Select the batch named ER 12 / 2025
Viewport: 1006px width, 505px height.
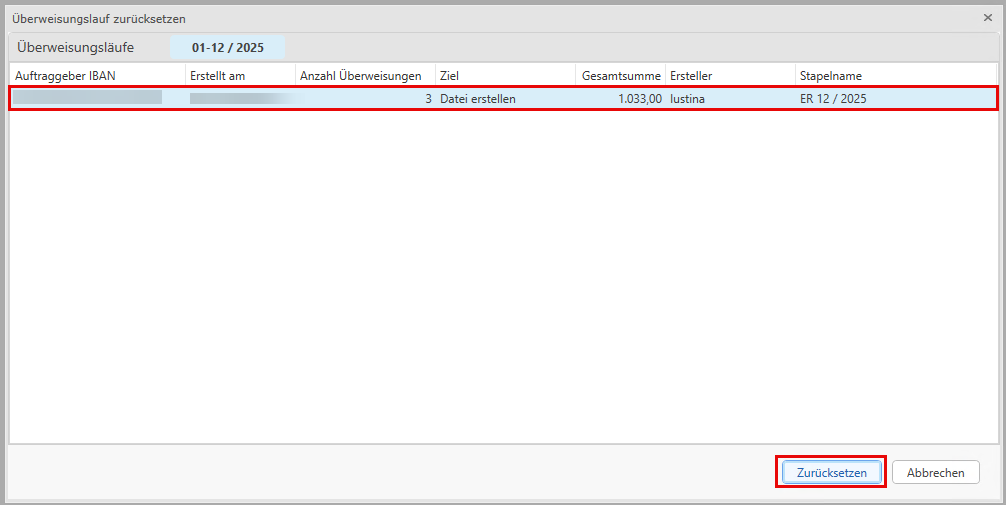(x=833, y=99)
